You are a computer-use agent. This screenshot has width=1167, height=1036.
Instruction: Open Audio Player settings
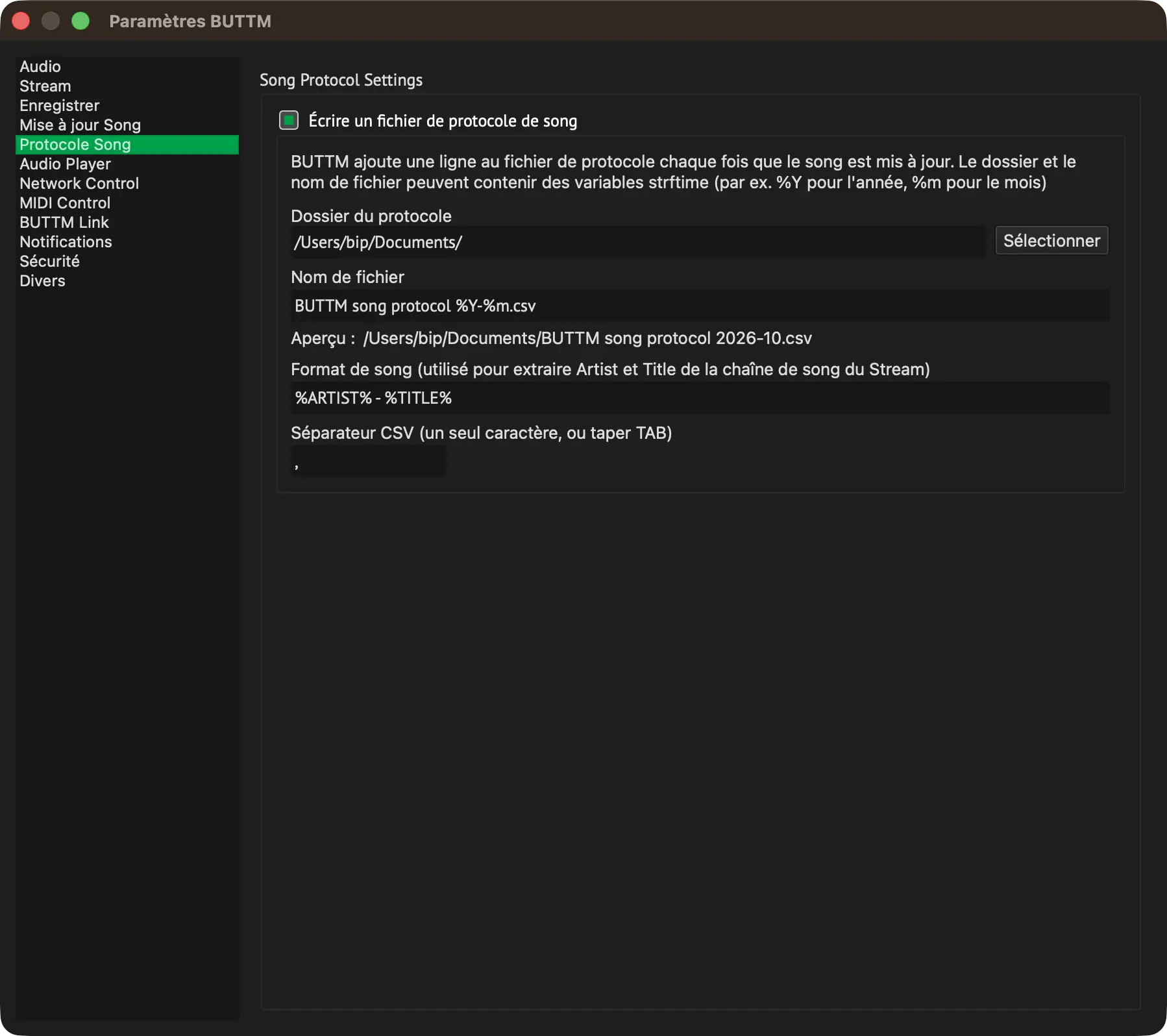coord(127,164)
